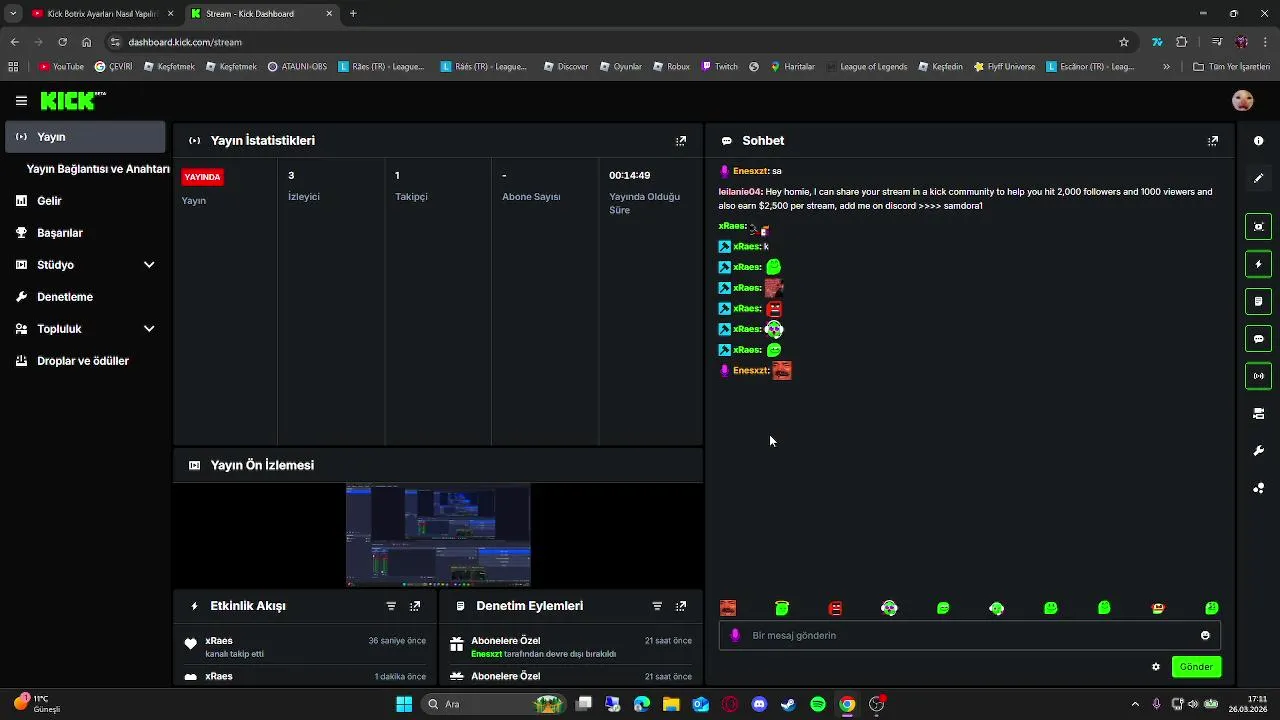Click the YAYINDA live badge
The width and height of the screenshot is (1280, 720).
click(x=202, y=177)
